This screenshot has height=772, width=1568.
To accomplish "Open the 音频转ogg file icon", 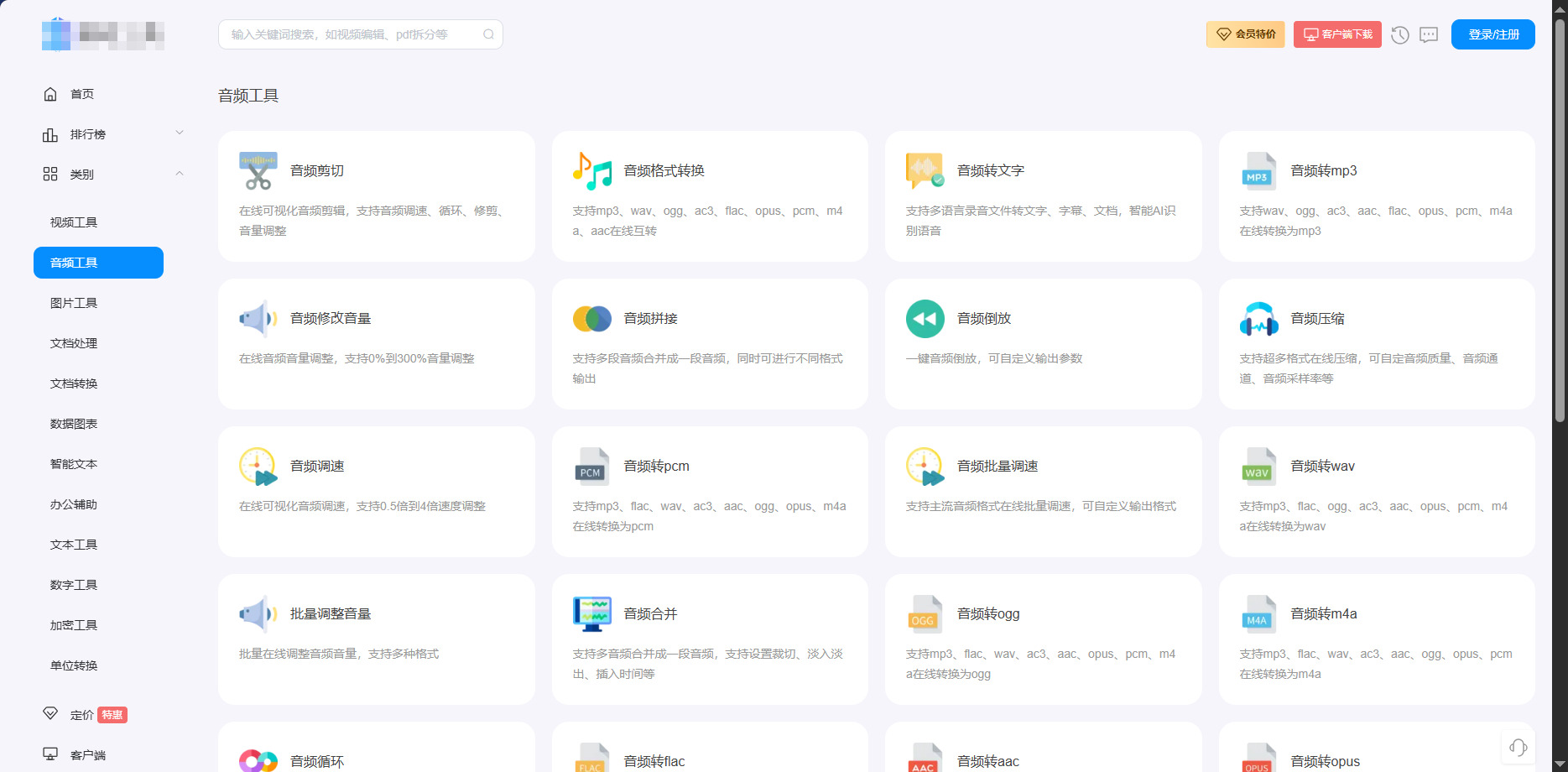I will click(925, 614).
